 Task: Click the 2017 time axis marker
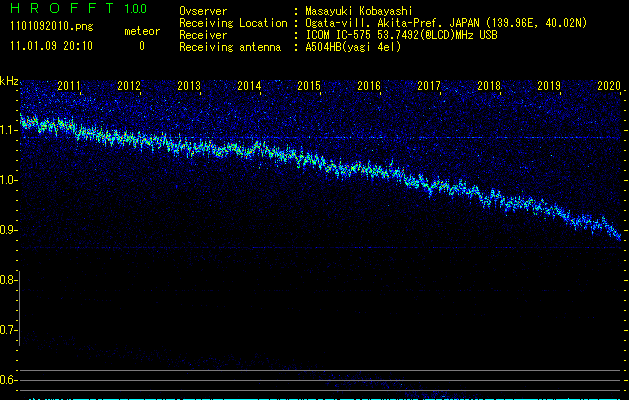429,86
